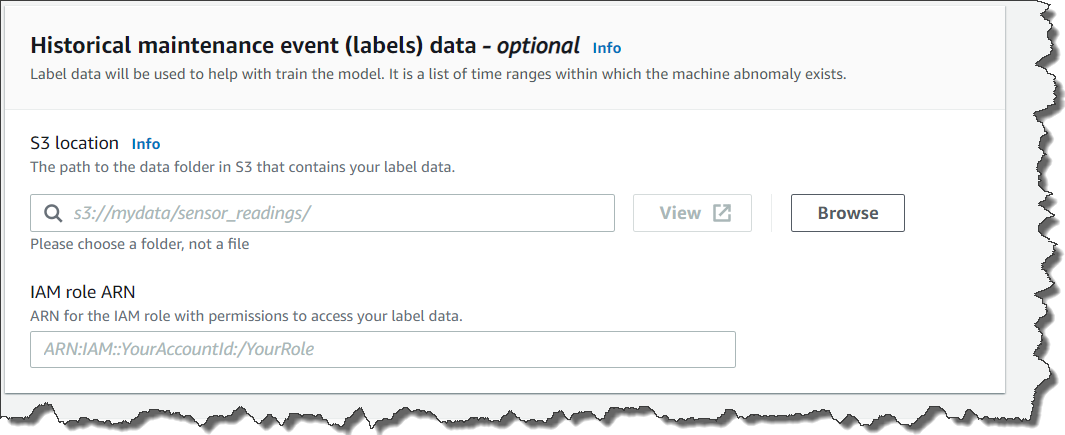Open Info next to the labels data heading

[606, 47]
